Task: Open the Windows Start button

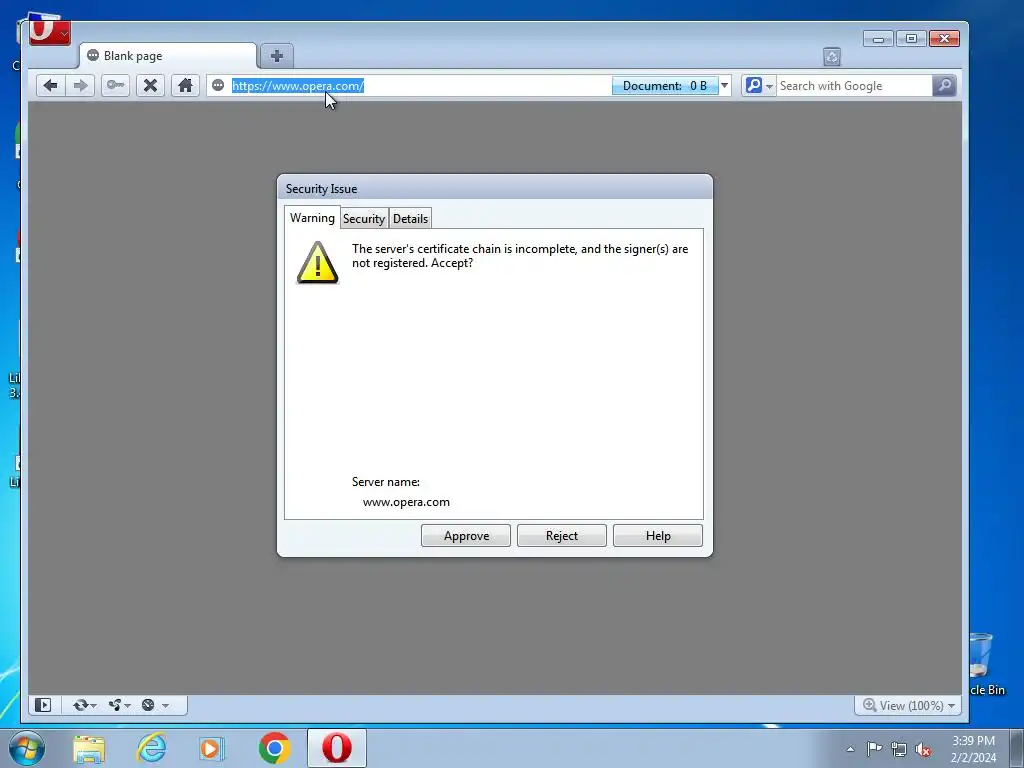Action: point(27,748)
